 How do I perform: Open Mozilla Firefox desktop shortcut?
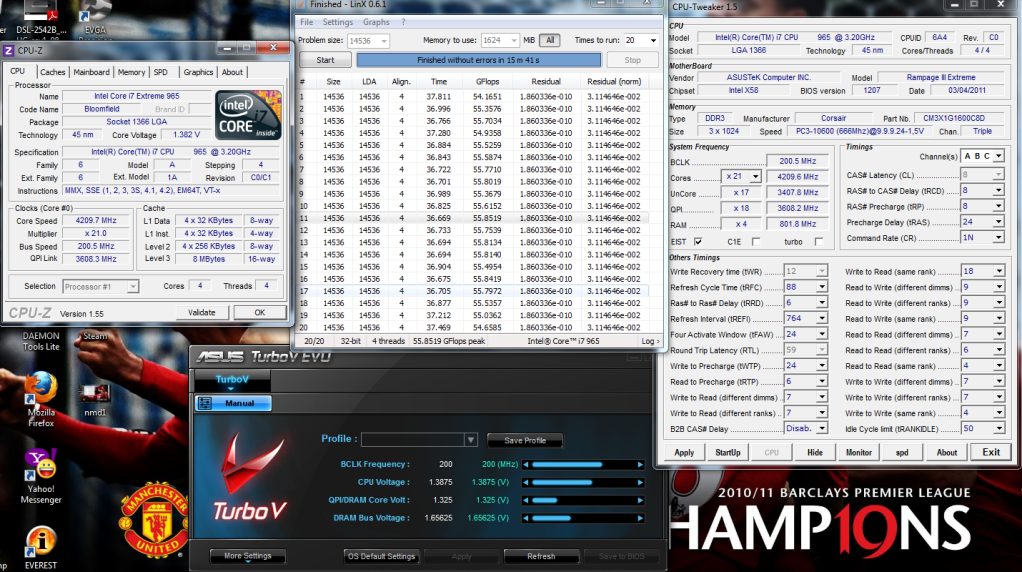(41, 389)
